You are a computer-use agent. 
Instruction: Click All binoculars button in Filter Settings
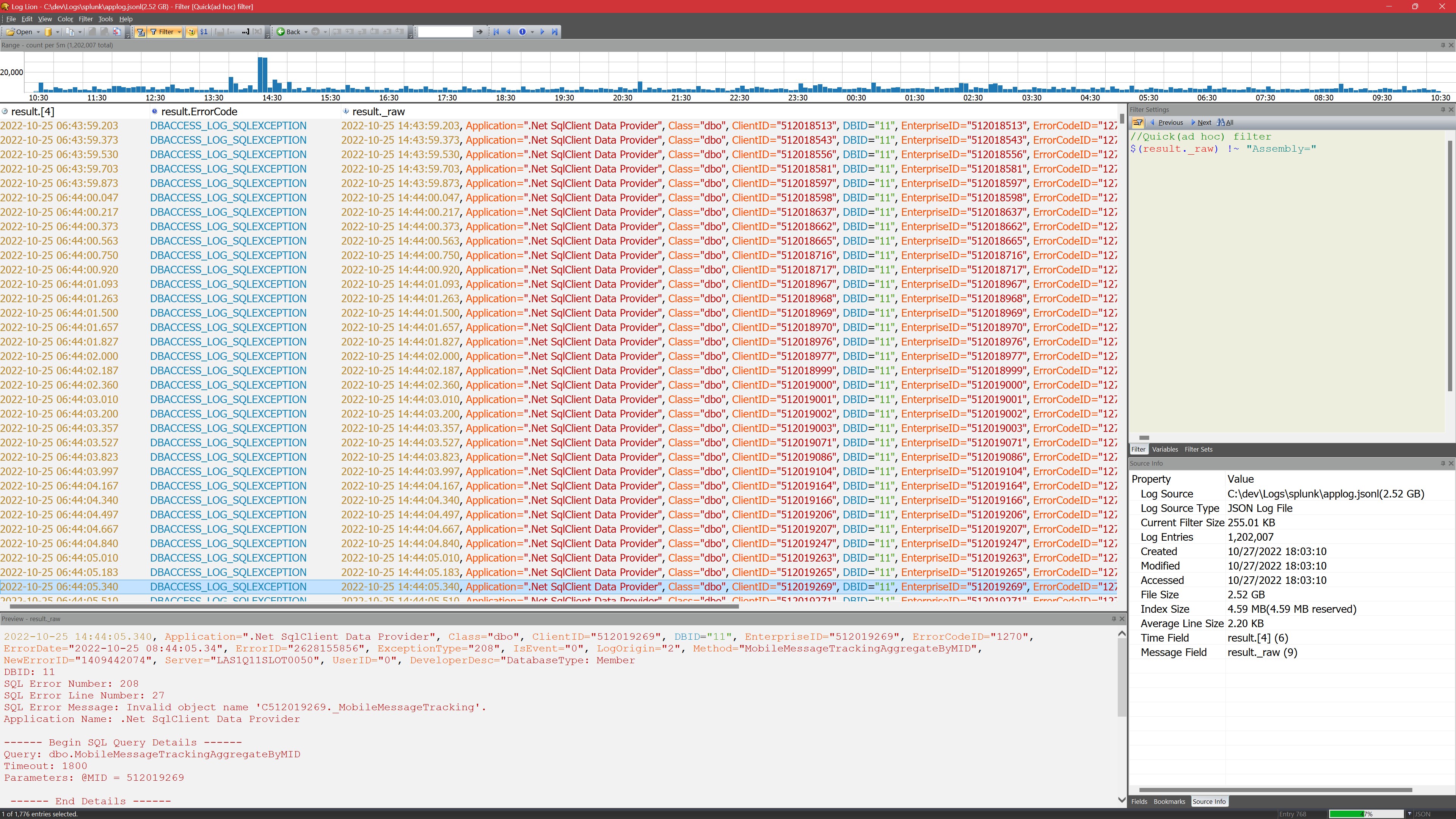click(1225, 122)
